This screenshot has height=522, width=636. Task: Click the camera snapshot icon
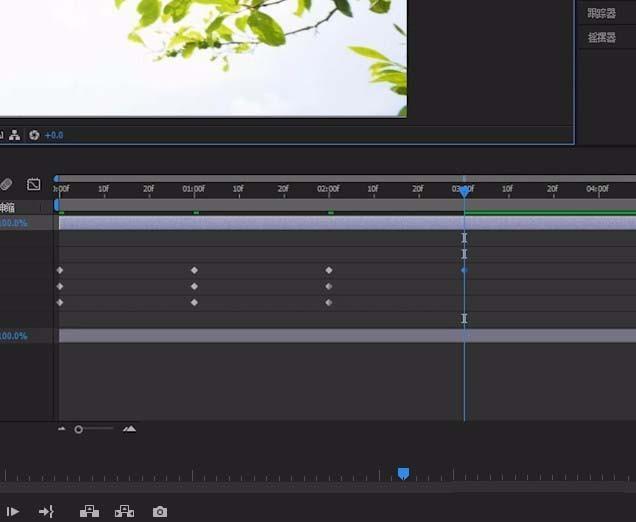pos(160,512)
